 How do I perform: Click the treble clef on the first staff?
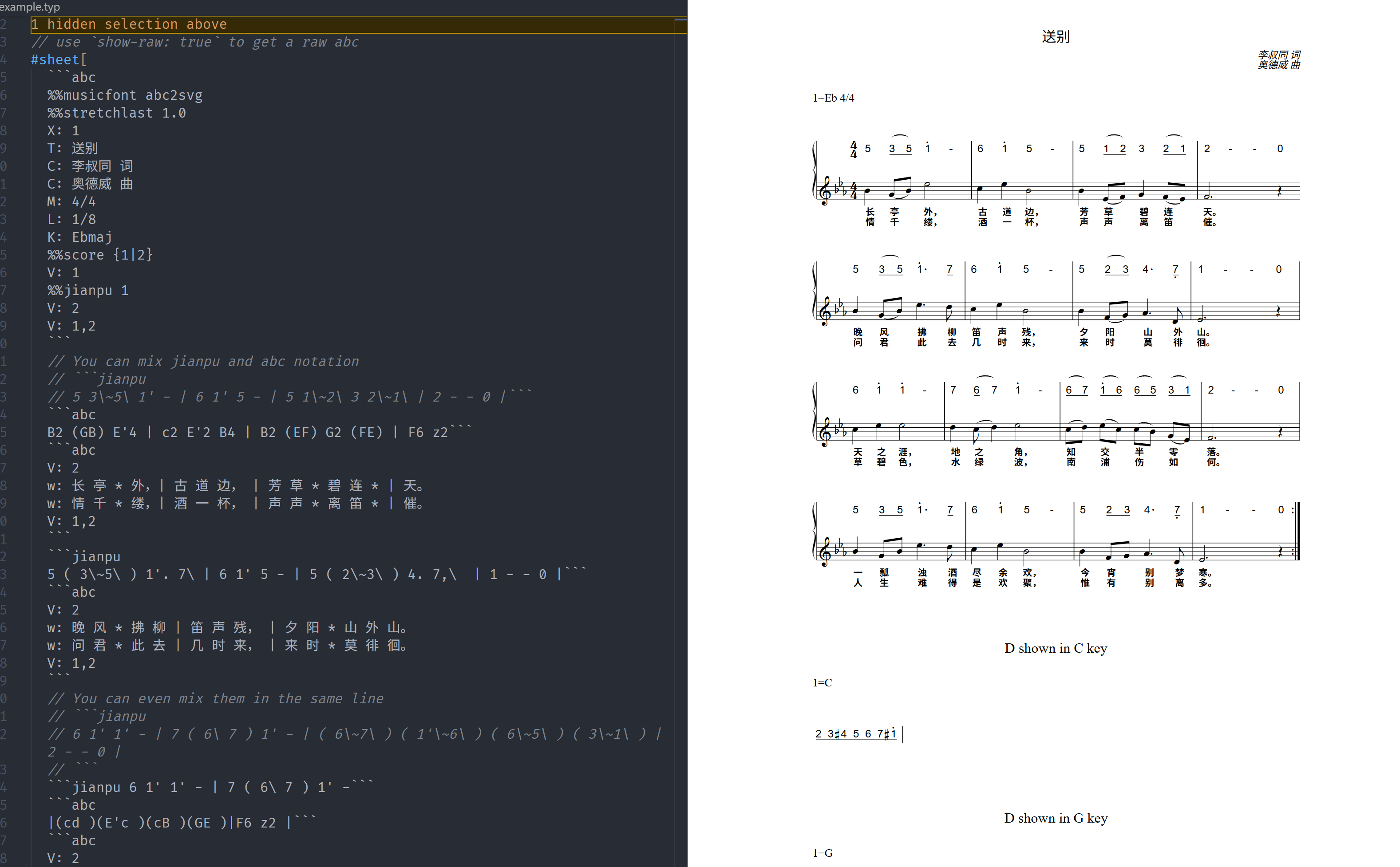click(x=825, y=190)
